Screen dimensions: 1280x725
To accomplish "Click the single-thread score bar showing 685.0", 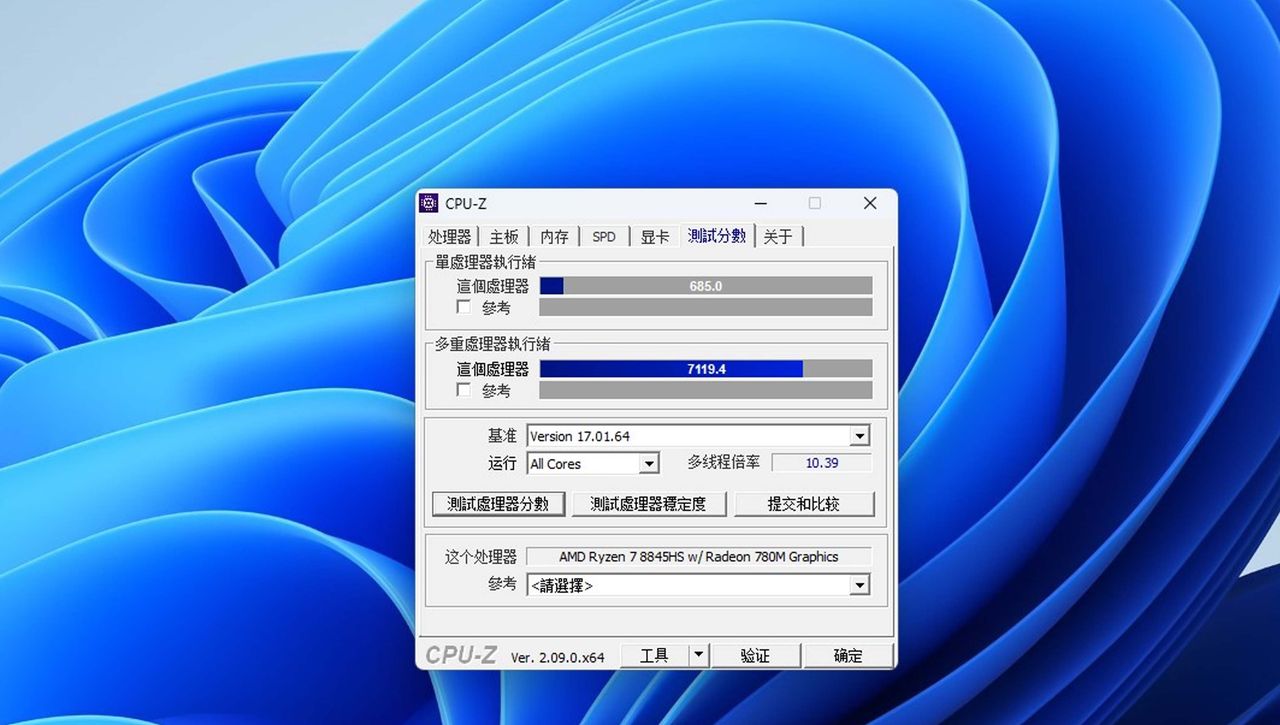I will click(705, 286).
